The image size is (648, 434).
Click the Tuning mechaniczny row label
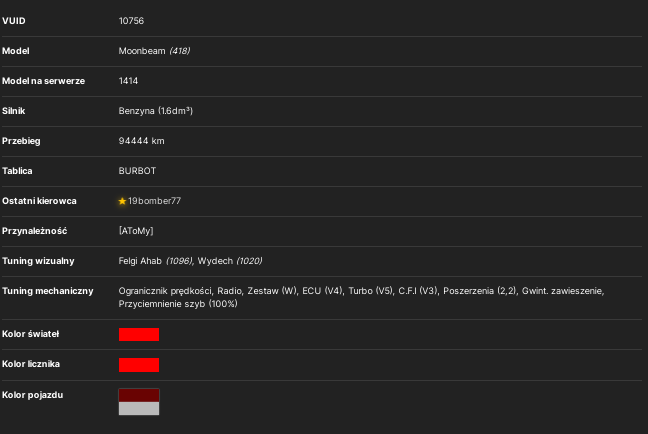(x=48, y=291)
